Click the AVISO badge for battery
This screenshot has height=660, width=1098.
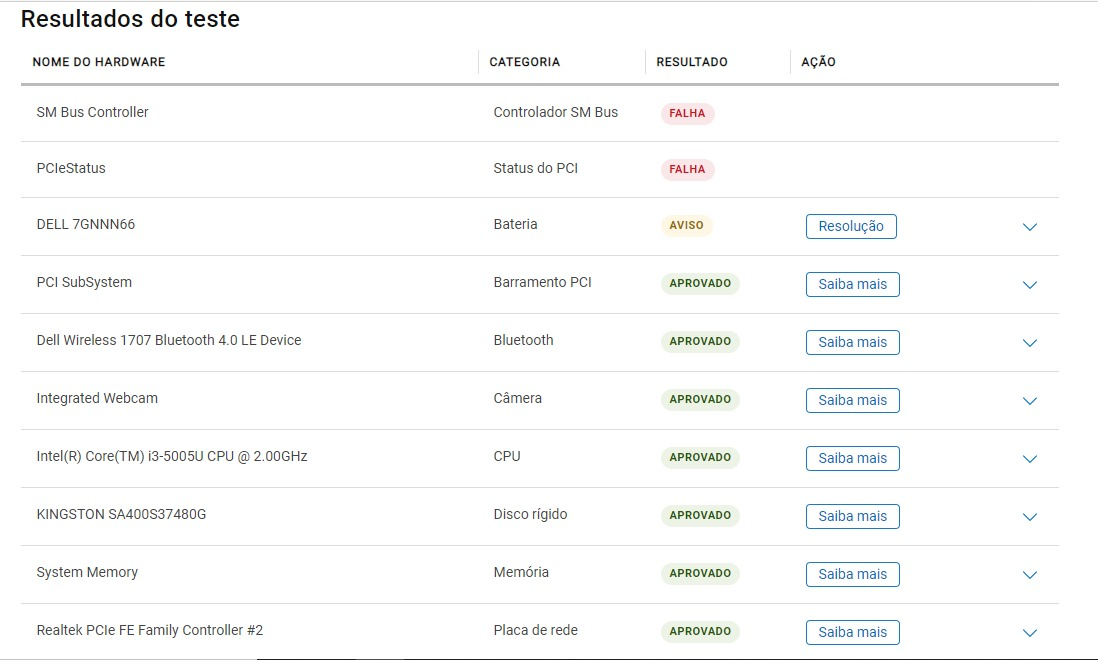[686, 225]
